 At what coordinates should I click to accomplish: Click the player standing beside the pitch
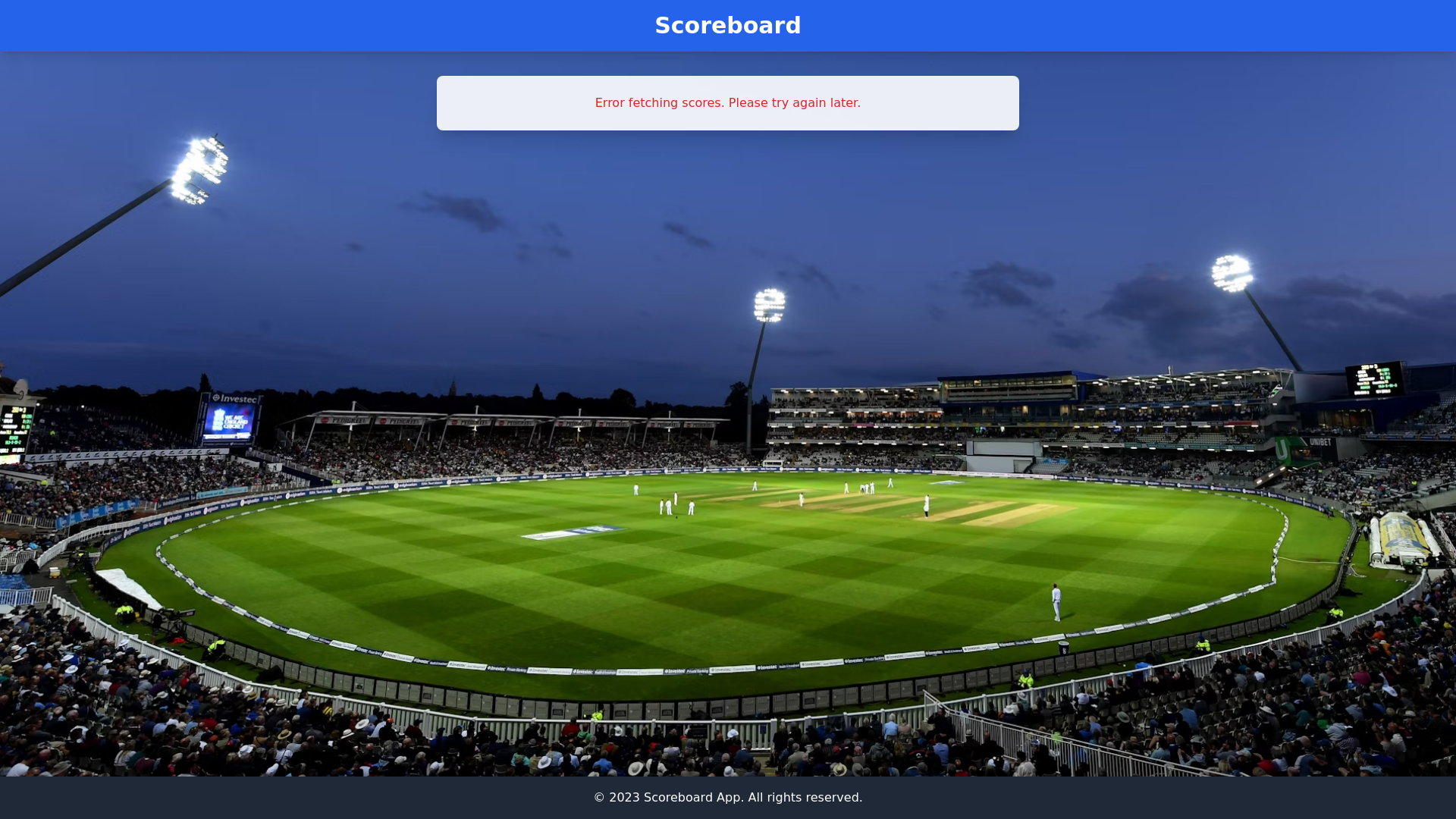[926, 504]
